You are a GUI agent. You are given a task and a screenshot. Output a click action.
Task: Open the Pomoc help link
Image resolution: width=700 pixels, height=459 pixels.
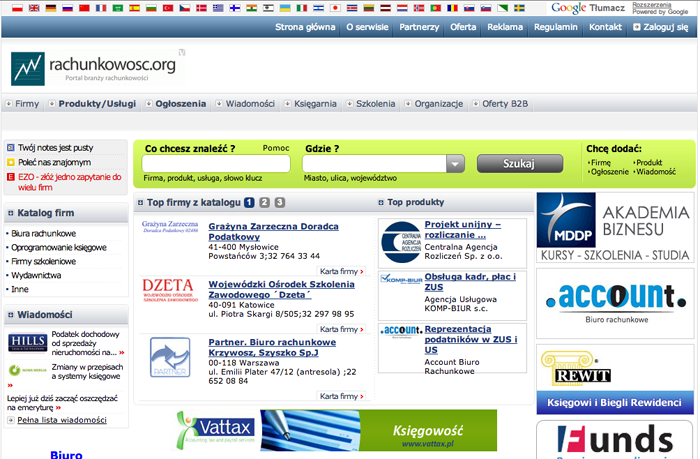click(x=276, y=148)
